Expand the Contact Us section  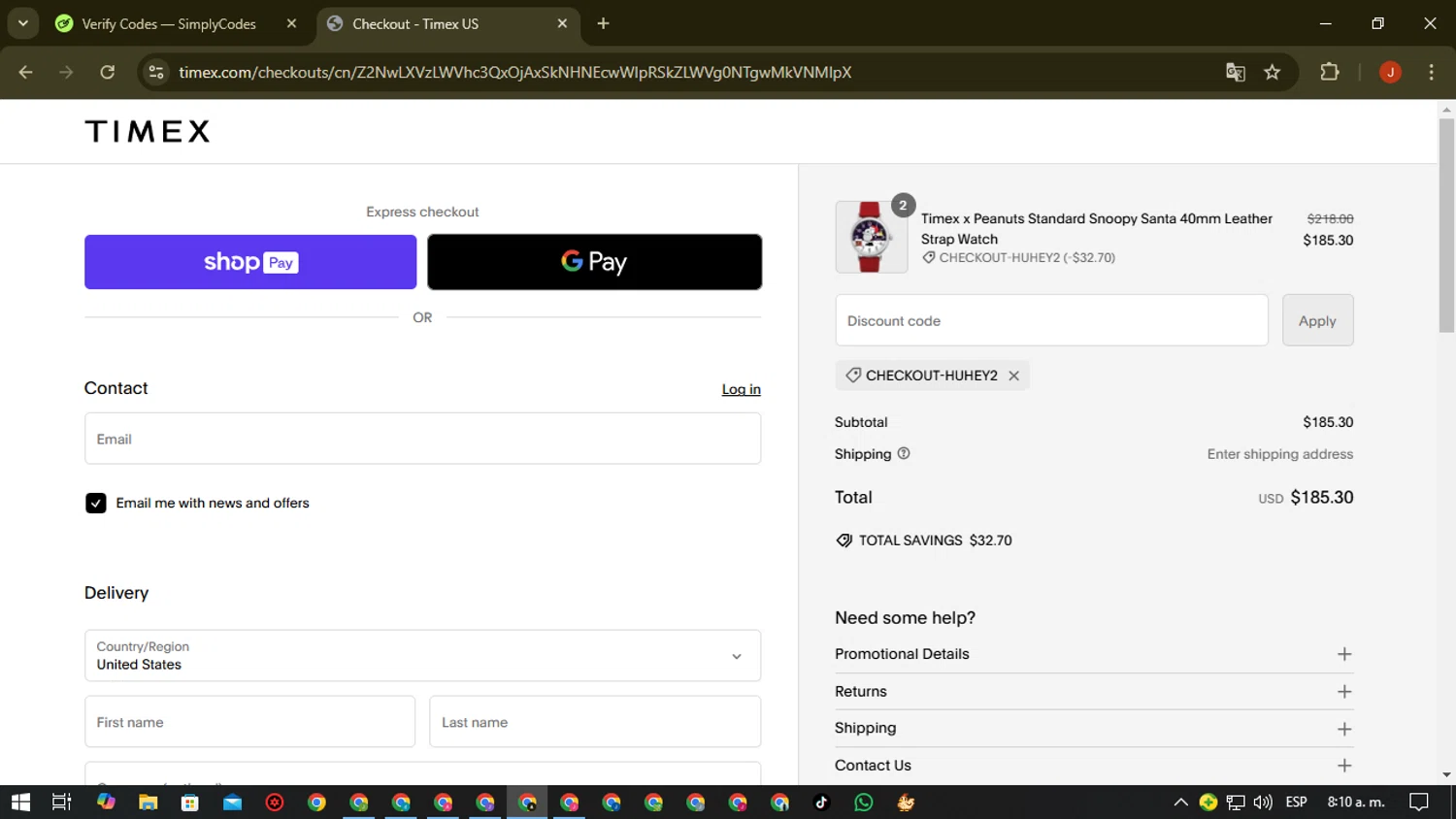click(1094, 766)
